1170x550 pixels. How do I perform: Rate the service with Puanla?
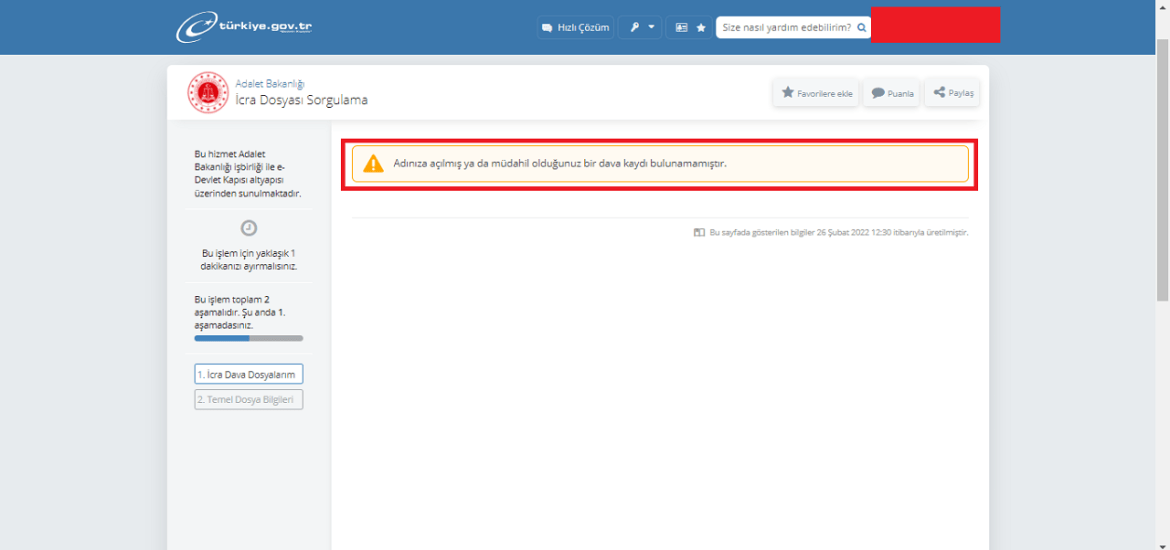(x=891, y=93)
